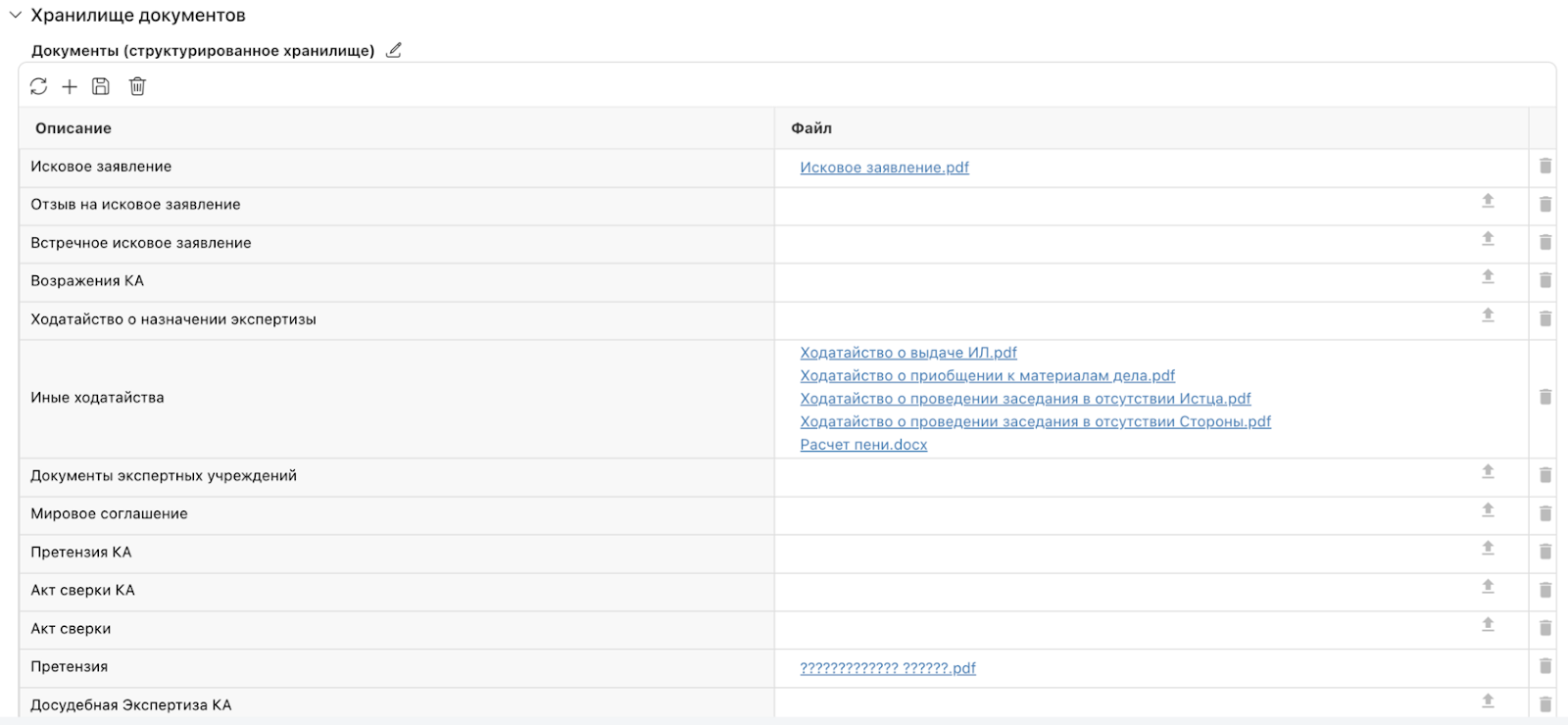
Task: Select the Документы экспертных учреждений cell
Action: click(397, 477)
